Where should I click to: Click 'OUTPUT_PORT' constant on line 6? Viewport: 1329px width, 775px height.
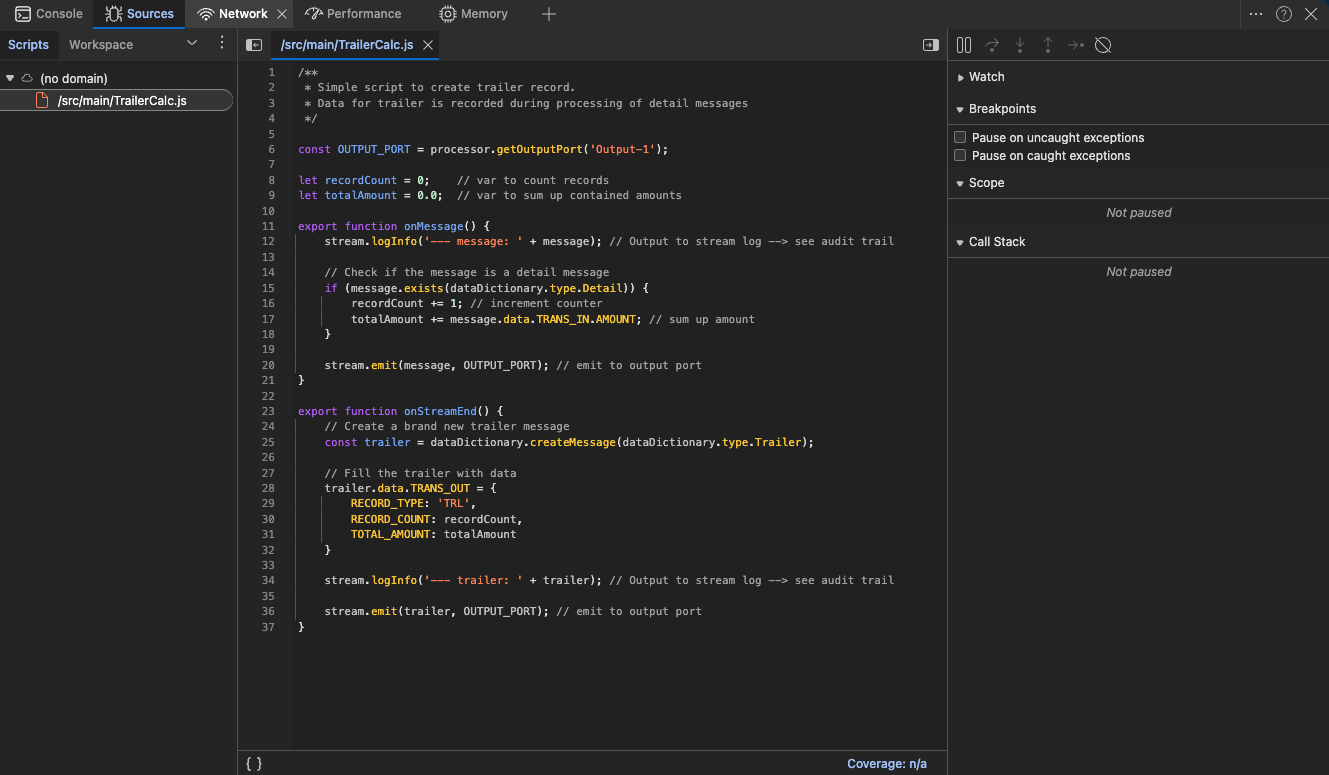coord(374,149)
